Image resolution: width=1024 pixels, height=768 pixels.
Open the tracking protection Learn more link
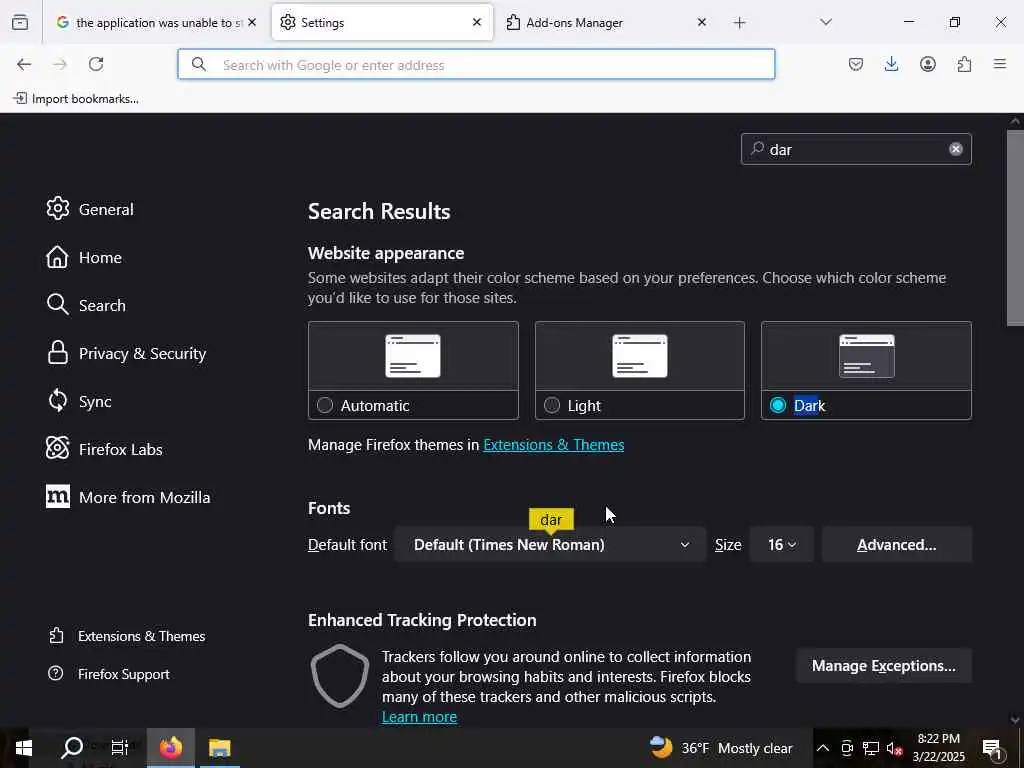click(419, 716)
